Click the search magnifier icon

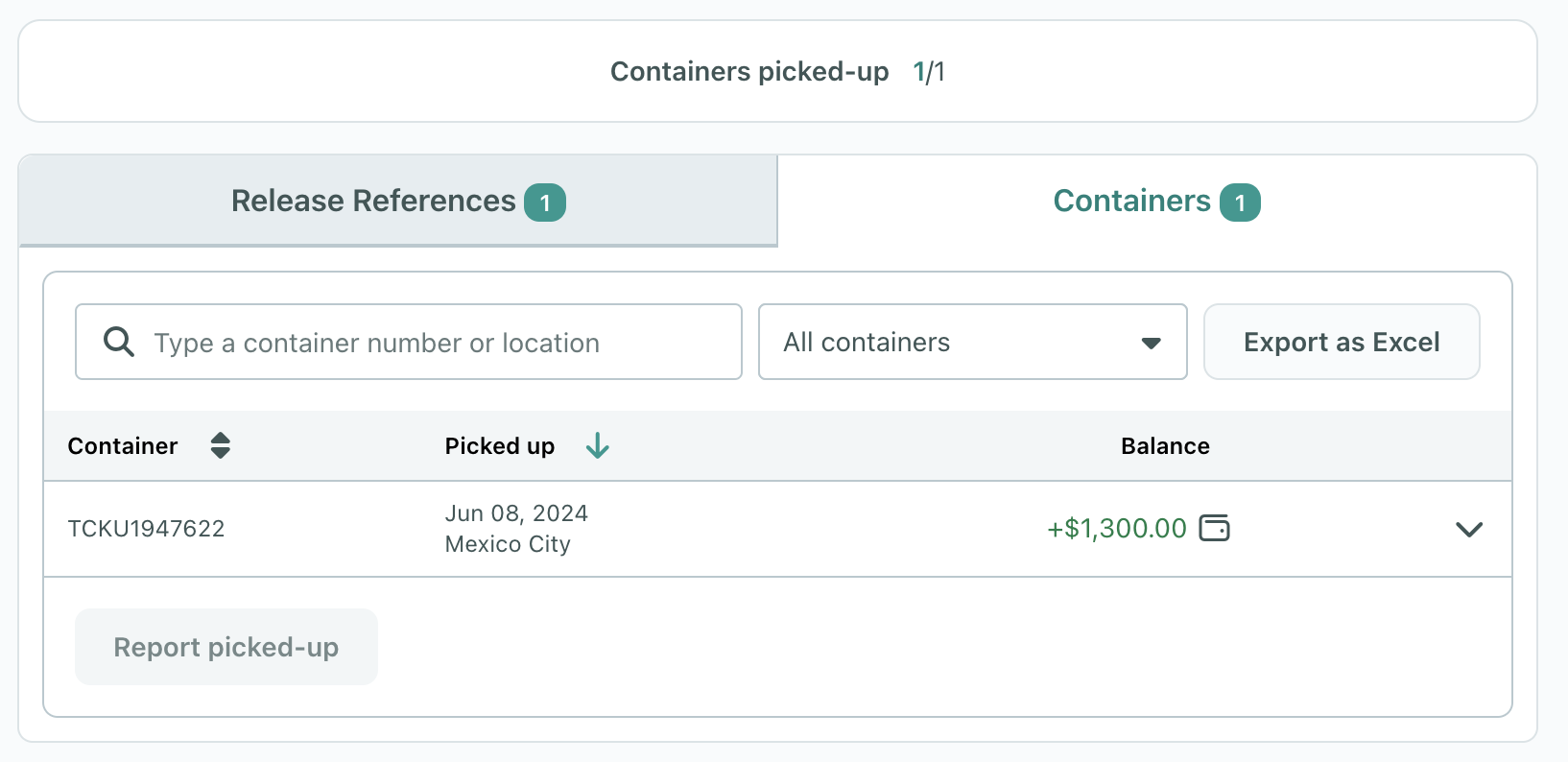point(119,342)
